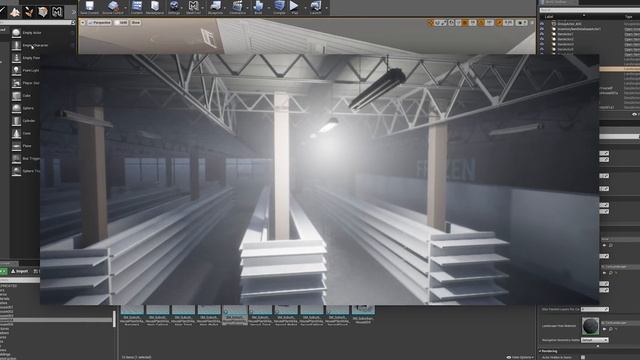Open View Options in the Content Browser

tap(520, 357)
